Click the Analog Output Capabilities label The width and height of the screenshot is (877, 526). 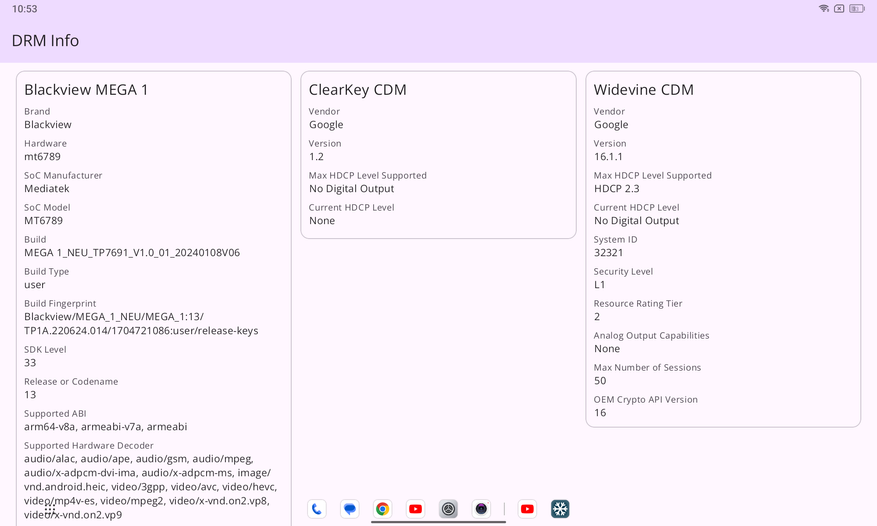pyautogui.click(x=652, y=336)
